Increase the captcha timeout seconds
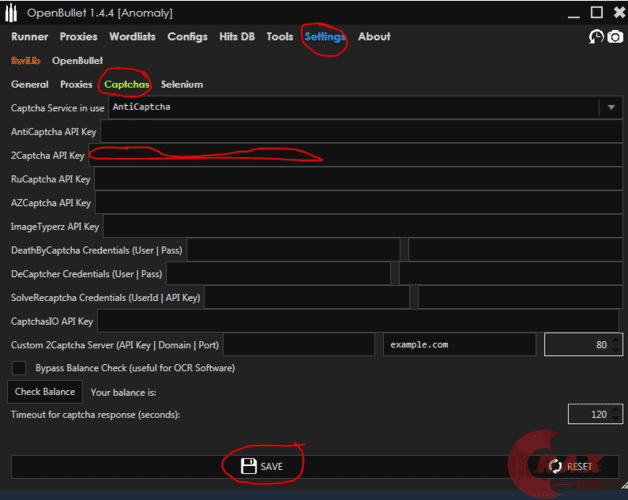The width and height of the screenshot is (628, 500). 616,410
